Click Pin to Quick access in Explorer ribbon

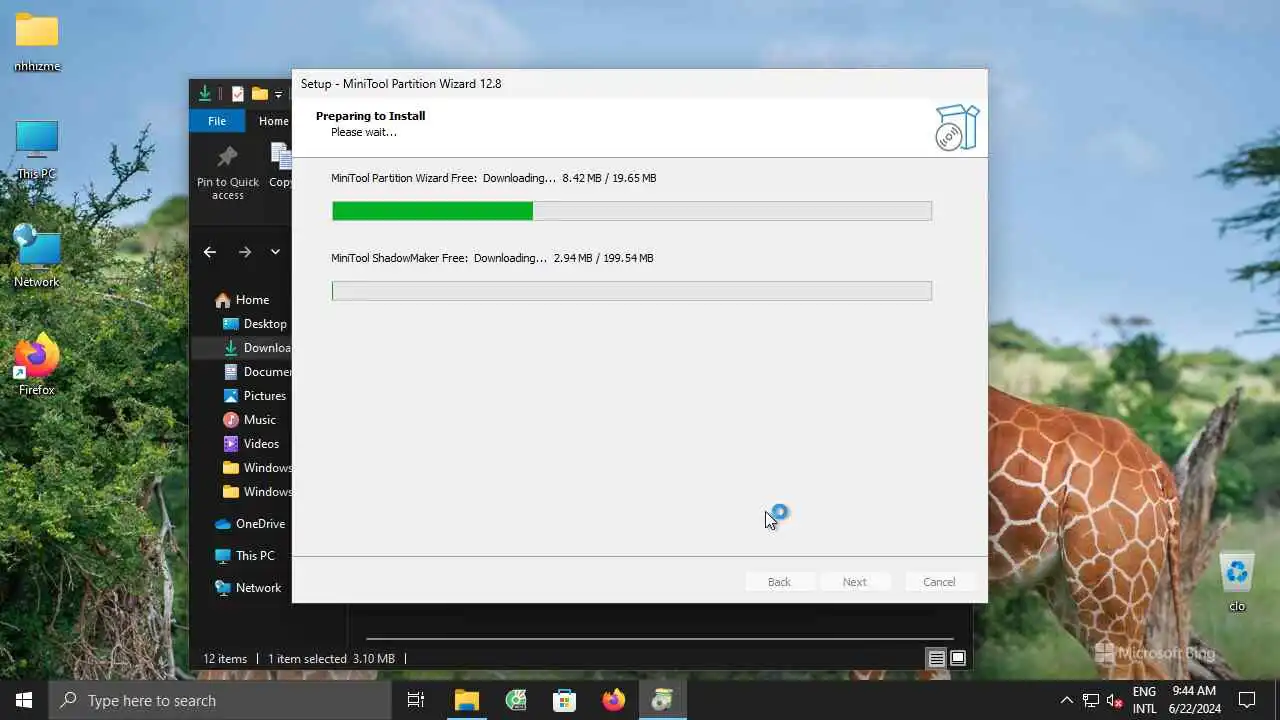coord(228,173)
